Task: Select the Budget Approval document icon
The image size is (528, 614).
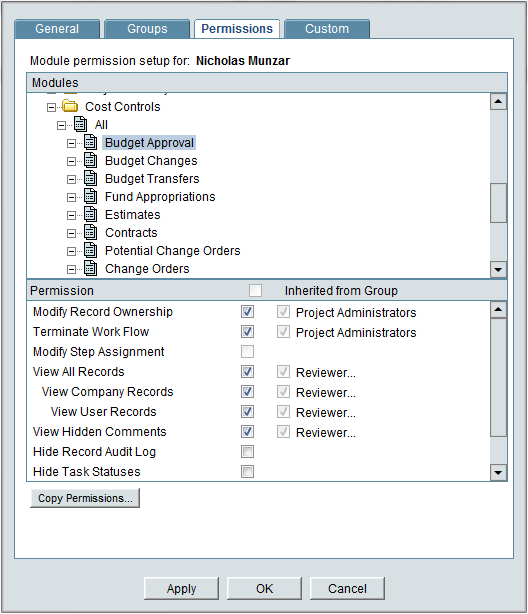Action: click(x=90, y=142)
